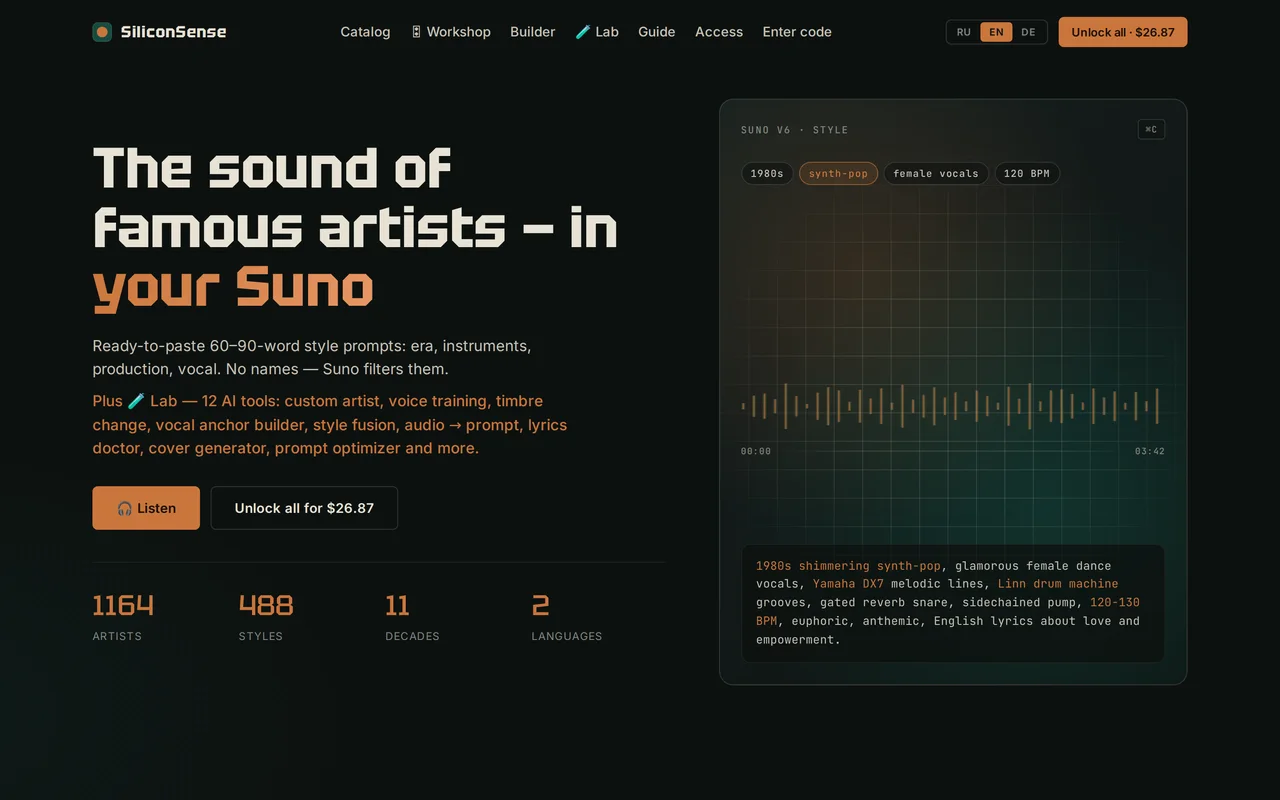Click the 00:00 start time label

pos(756,451)
